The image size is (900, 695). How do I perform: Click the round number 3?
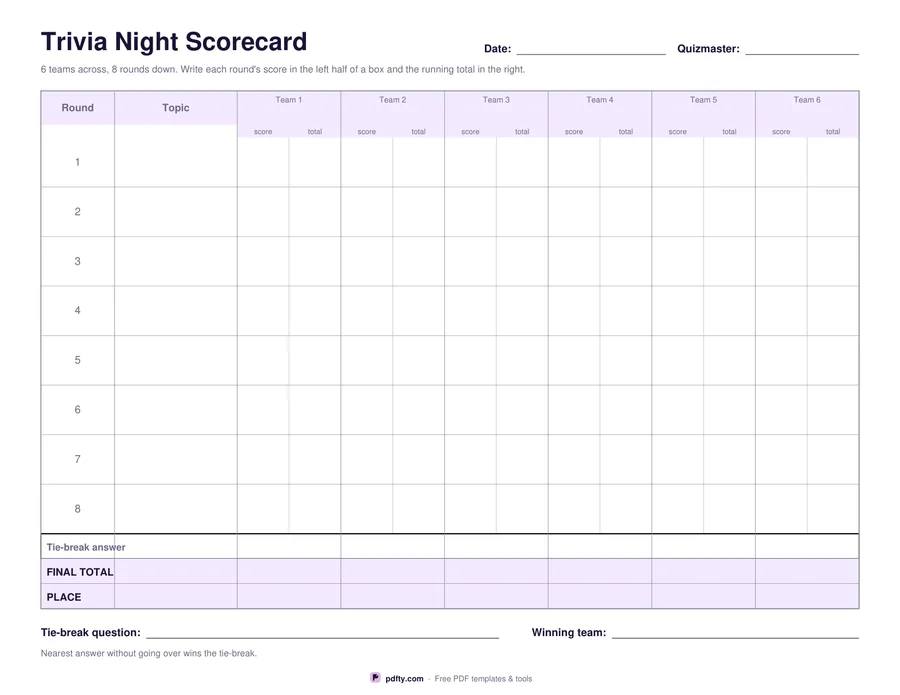(x=77, y=261)
